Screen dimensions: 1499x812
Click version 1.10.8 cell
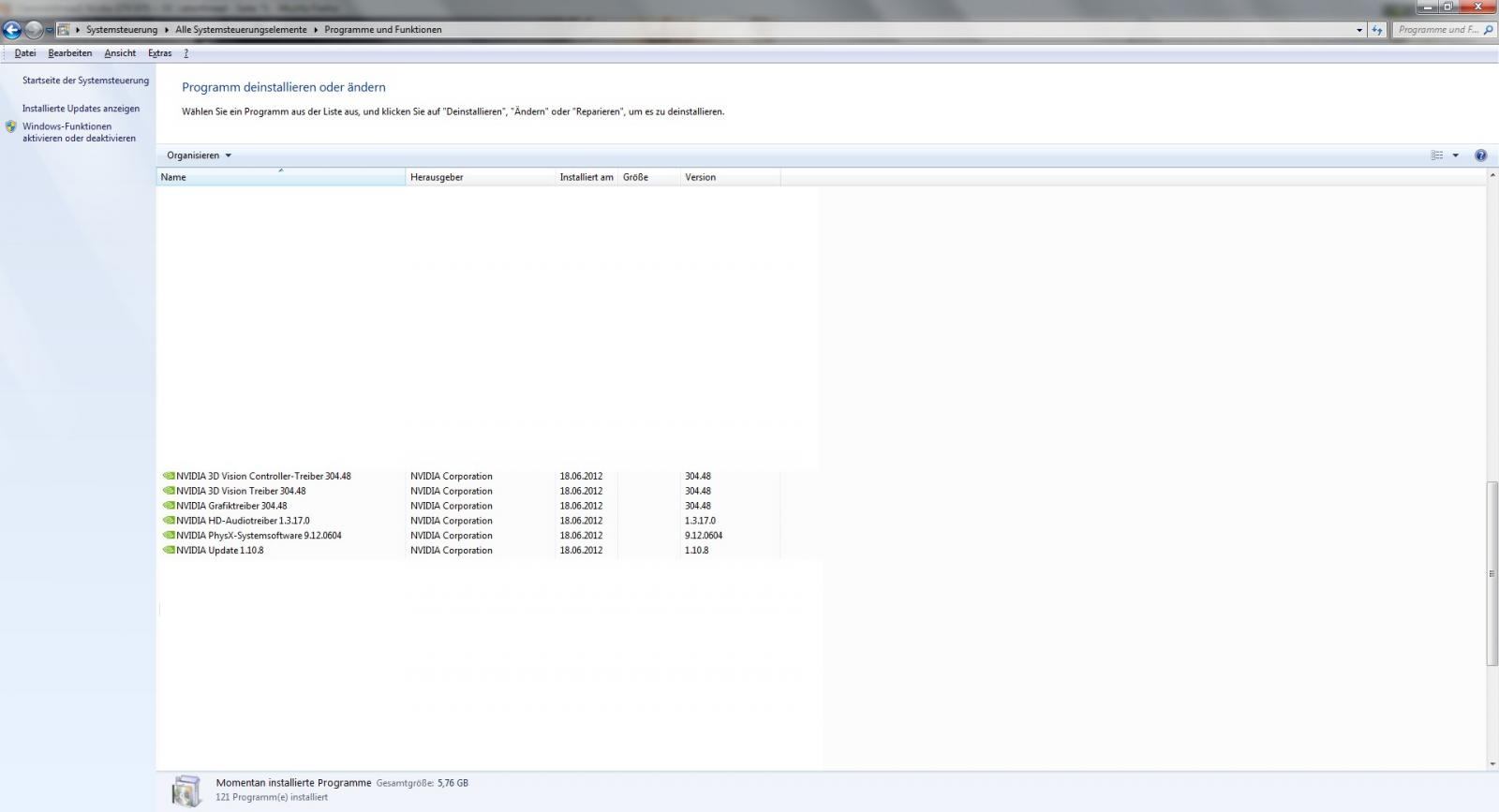(696, 551)
